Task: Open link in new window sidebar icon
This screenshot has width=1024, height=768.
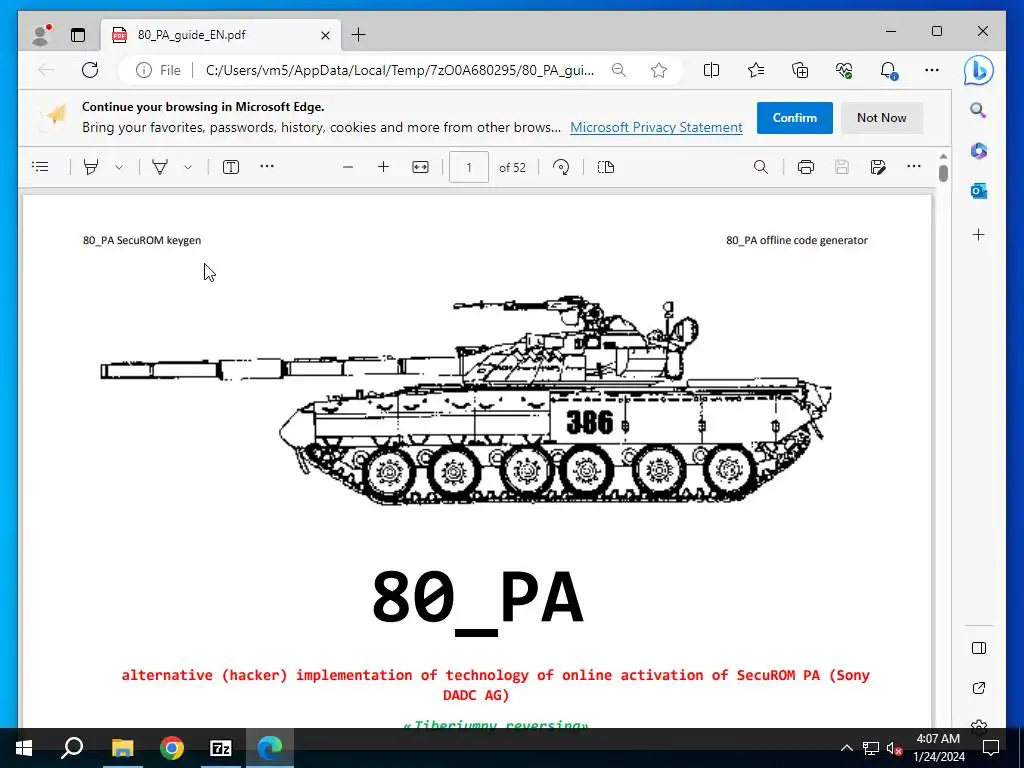Action: 978,688
